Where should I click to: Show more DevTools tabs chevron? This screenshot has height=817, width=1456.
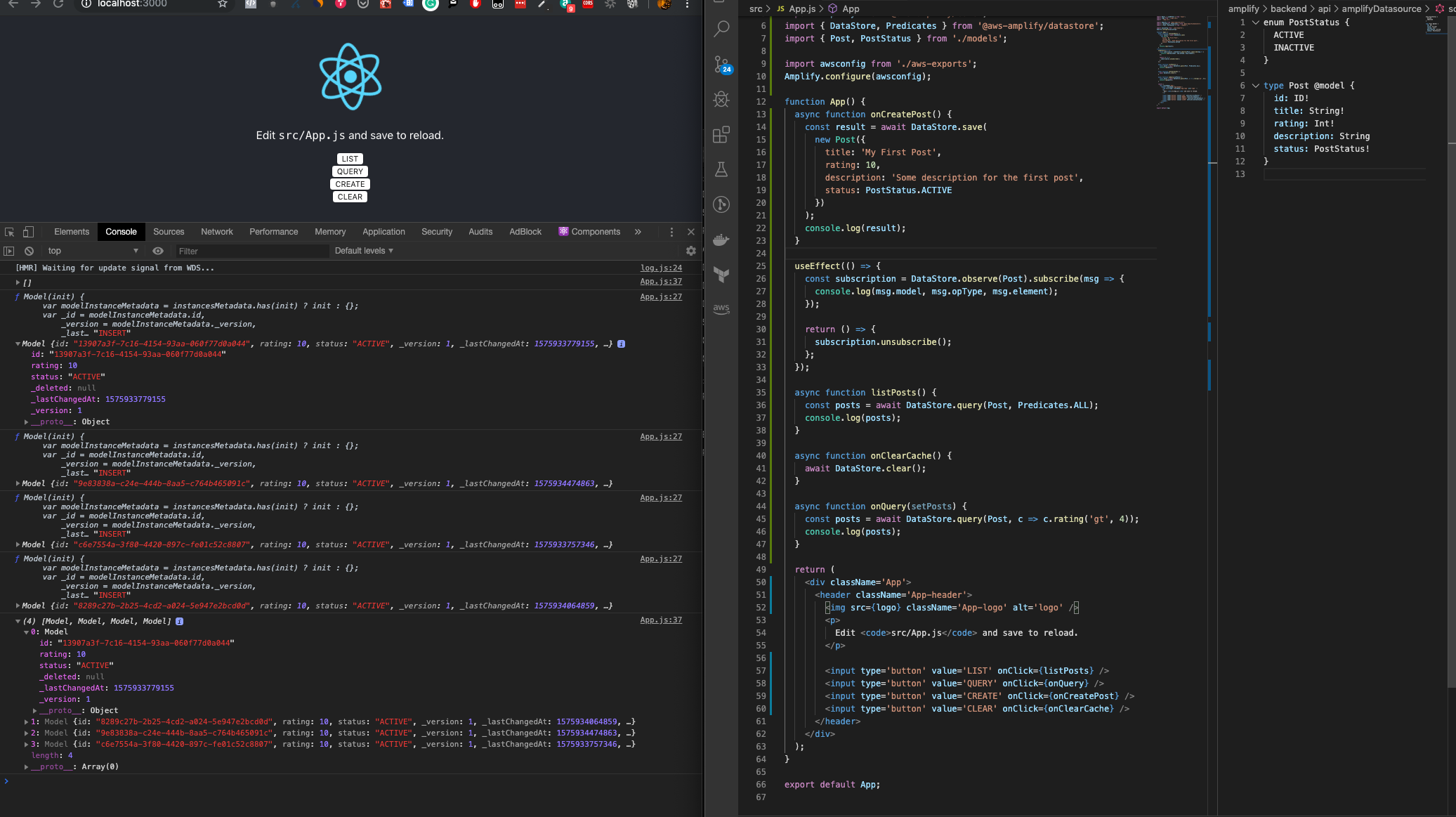638,232
